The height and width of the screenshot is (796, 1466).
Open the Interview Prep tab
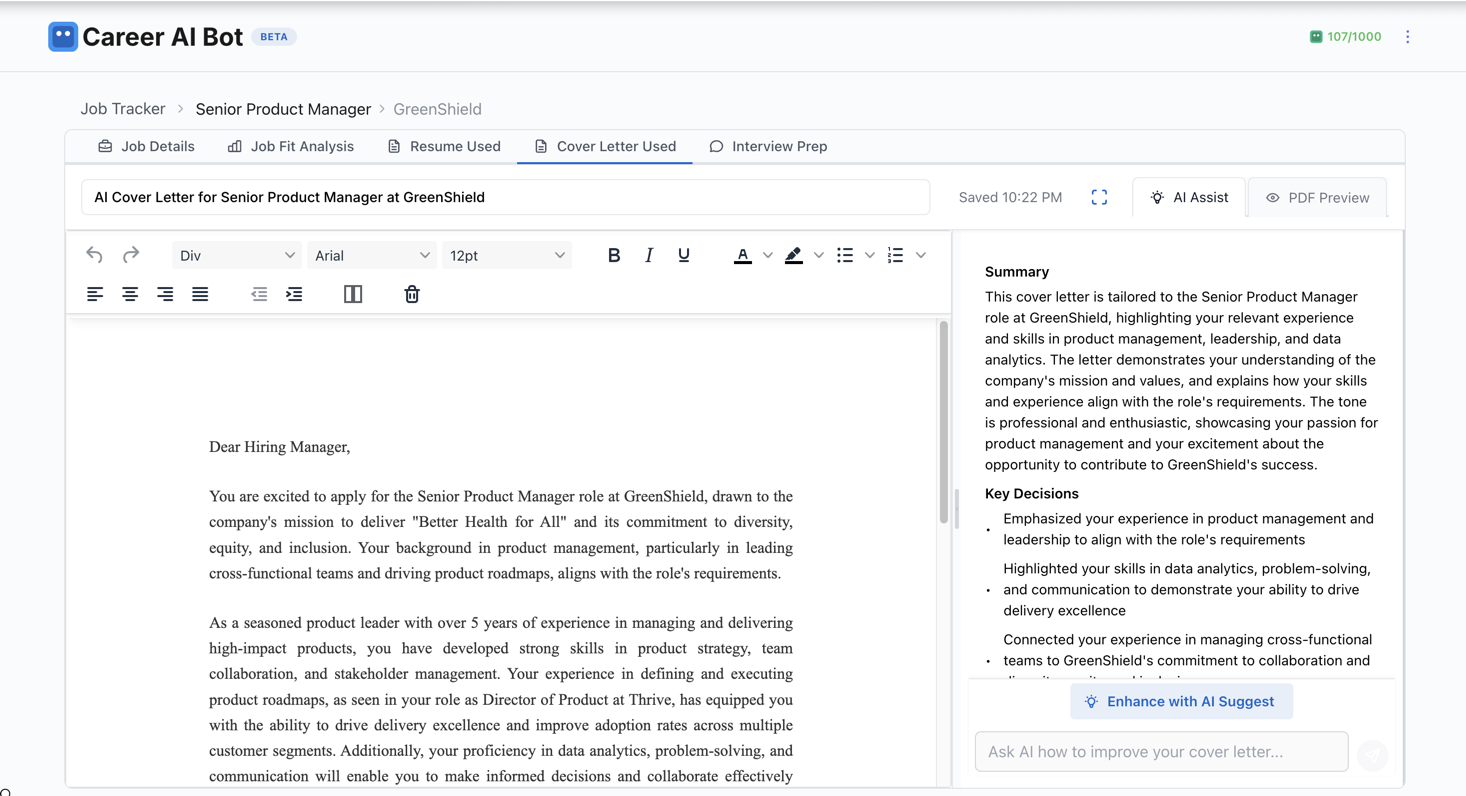[768, 146]
